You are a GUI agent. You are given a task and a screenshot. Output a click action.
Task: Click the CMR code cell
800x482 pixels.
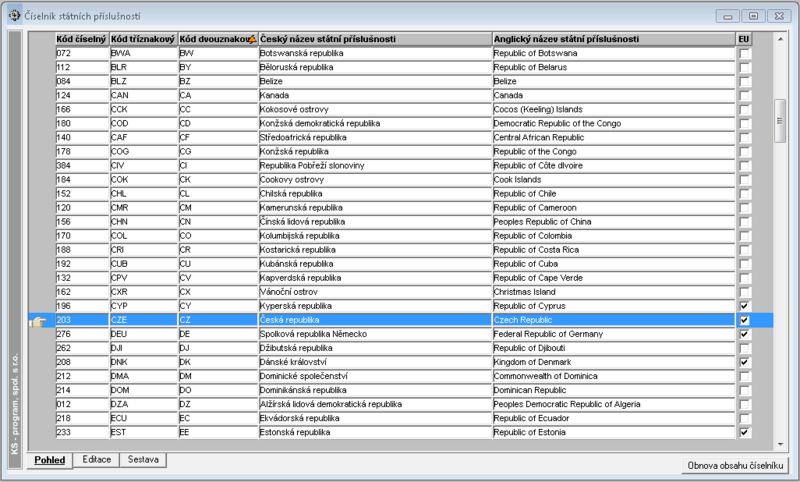pyautogui.click(x=143, y=208)
